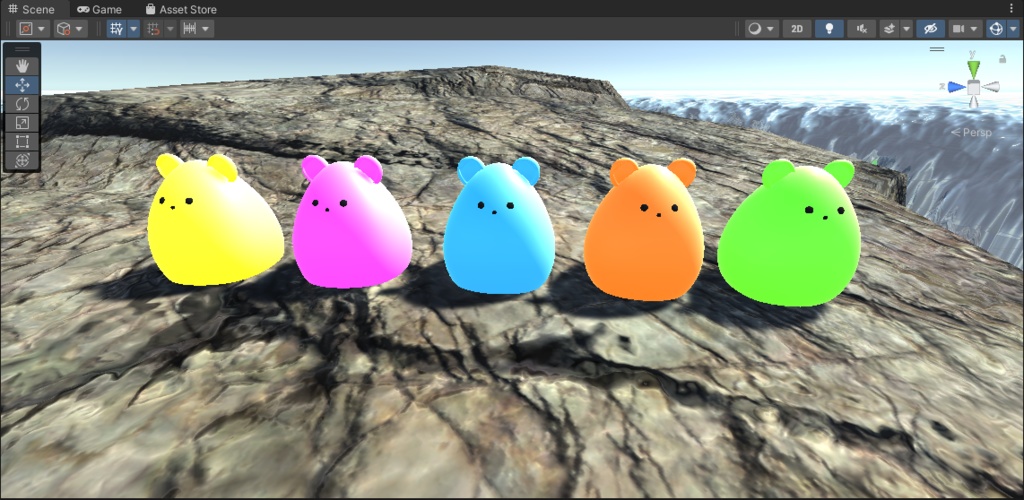Open the scene effects dropdown arrow

(906, 29)
